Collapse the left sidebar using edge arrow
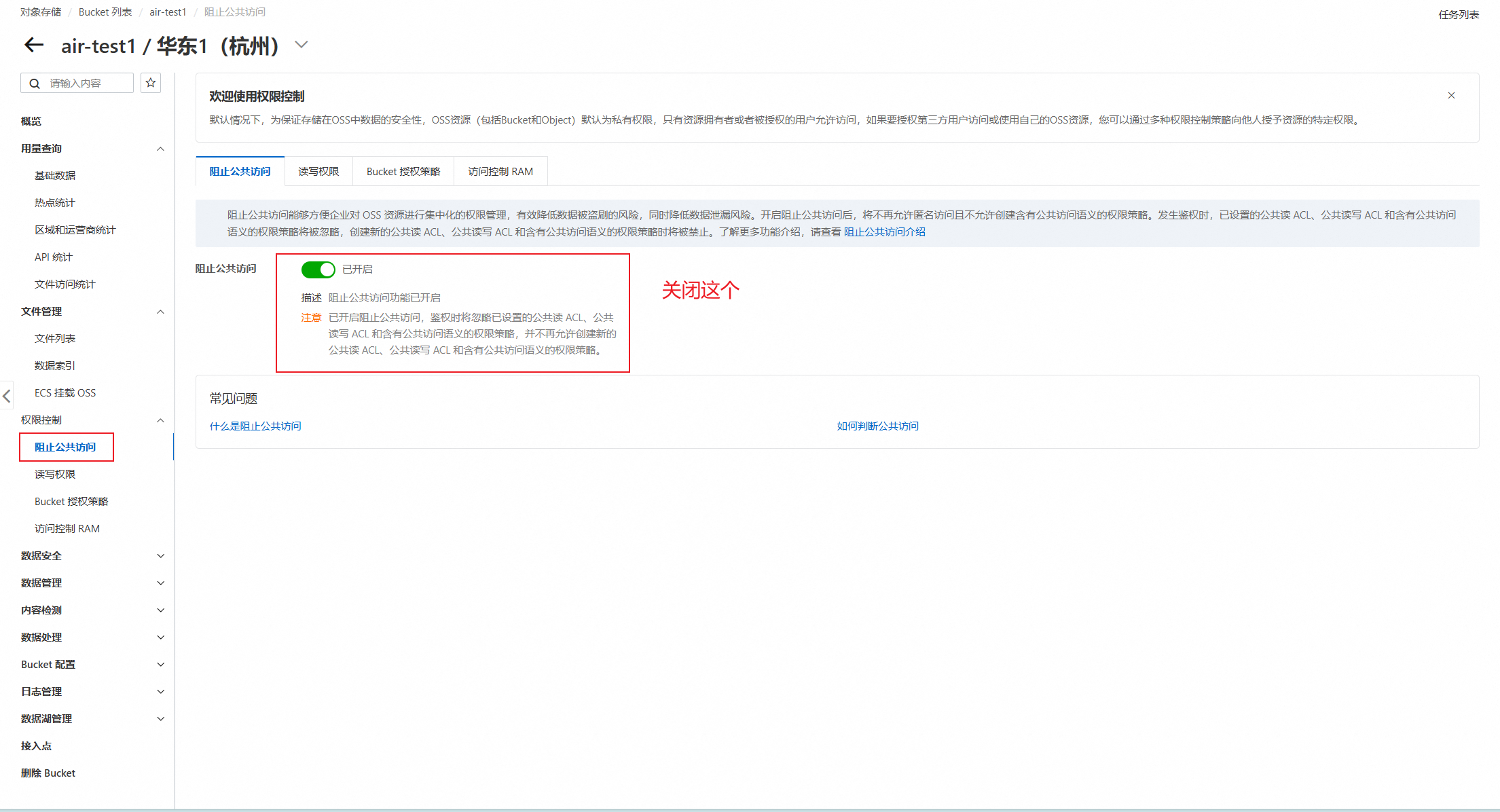The image size is (1500, 812). pyautogui.click(x=6, y=396)
